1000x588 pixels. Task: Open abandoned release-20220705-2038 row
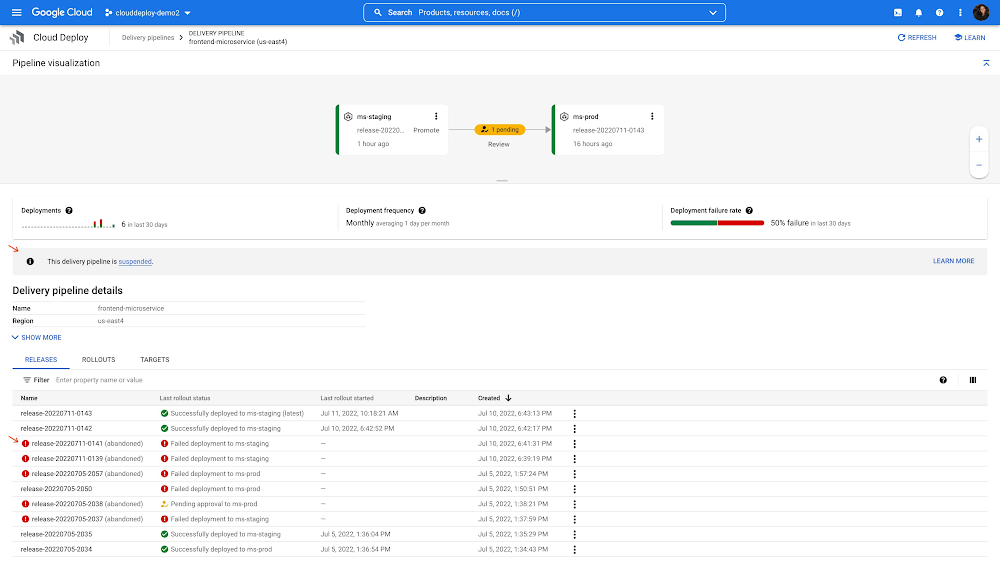click(x=87, y=504)
